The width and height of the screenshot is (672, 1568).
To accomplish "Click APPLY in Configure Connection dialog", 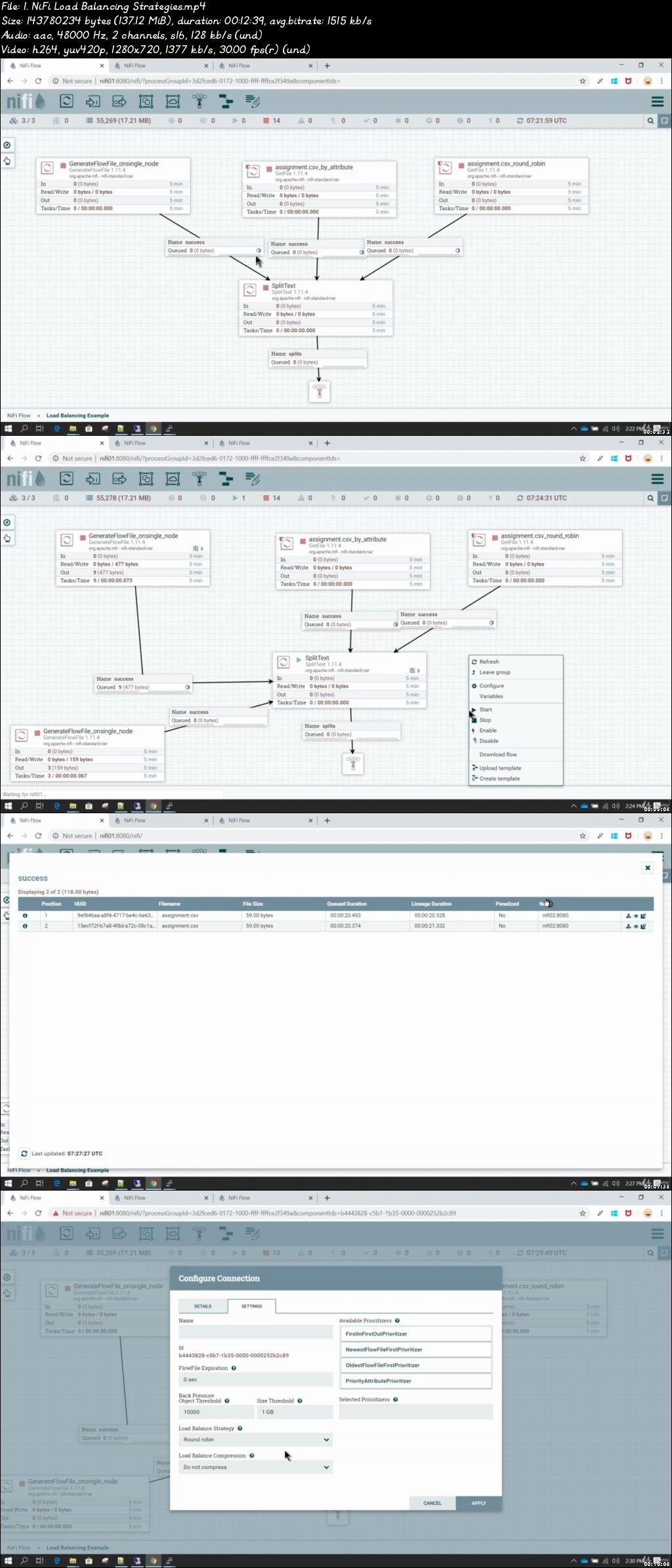I will click(x=479, y=1503).
